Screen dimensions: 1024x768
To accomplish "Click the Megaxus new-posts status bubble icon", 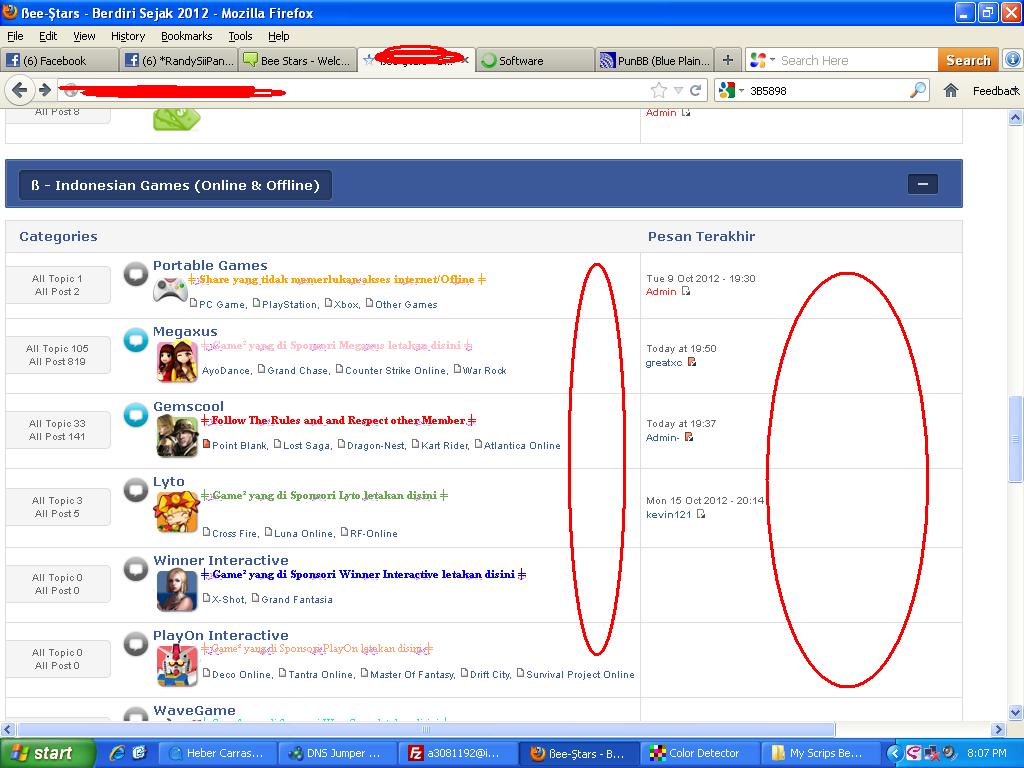I will pyautogui.click(x=136, y=340).
